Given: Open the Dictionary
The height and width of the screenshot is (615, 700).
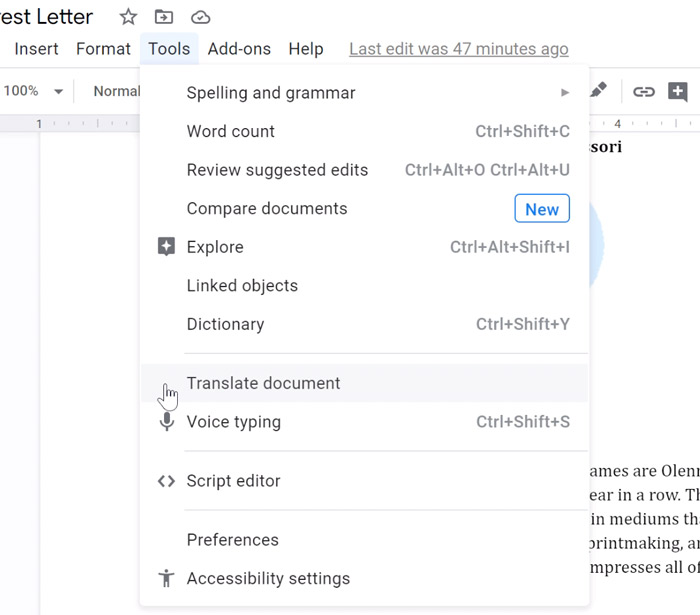Looking at the screenshot, I should click(x=364, y=324).
